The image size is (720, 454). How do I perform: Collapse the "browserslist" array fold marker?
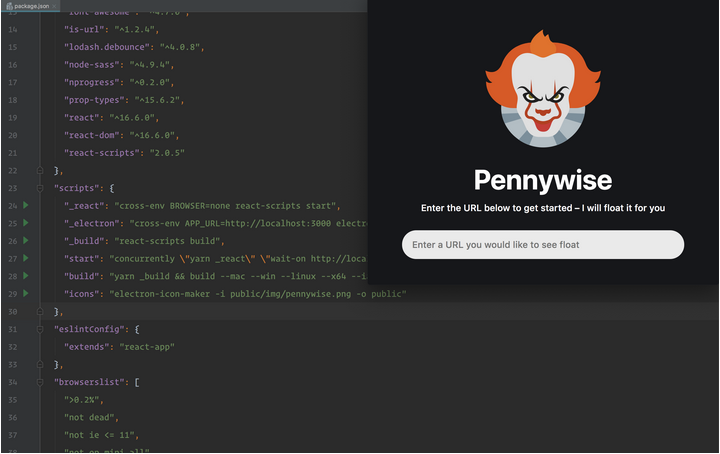point(40,382)
